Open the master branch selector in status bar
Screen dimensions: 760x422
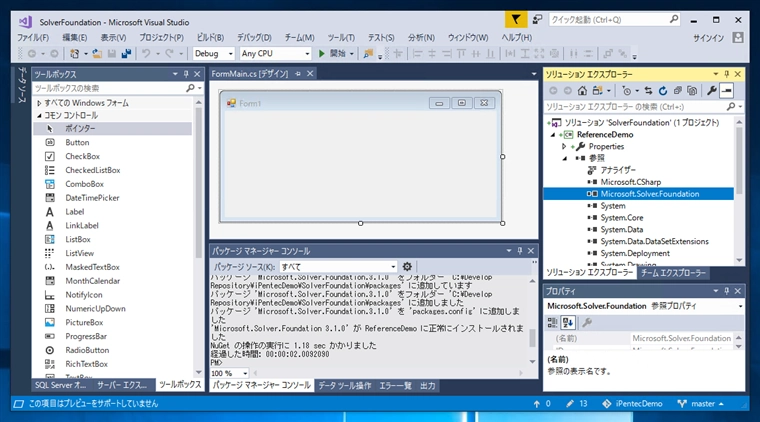(x=701, y=404)
